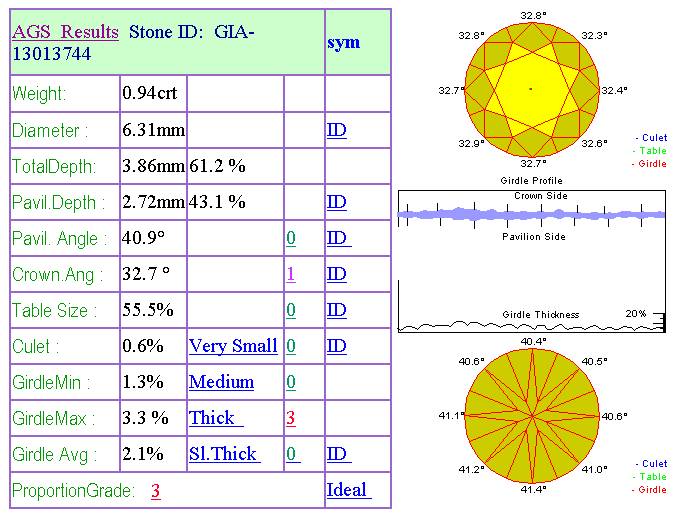
Task: Click the sym header link
Action: click(344, 43)
